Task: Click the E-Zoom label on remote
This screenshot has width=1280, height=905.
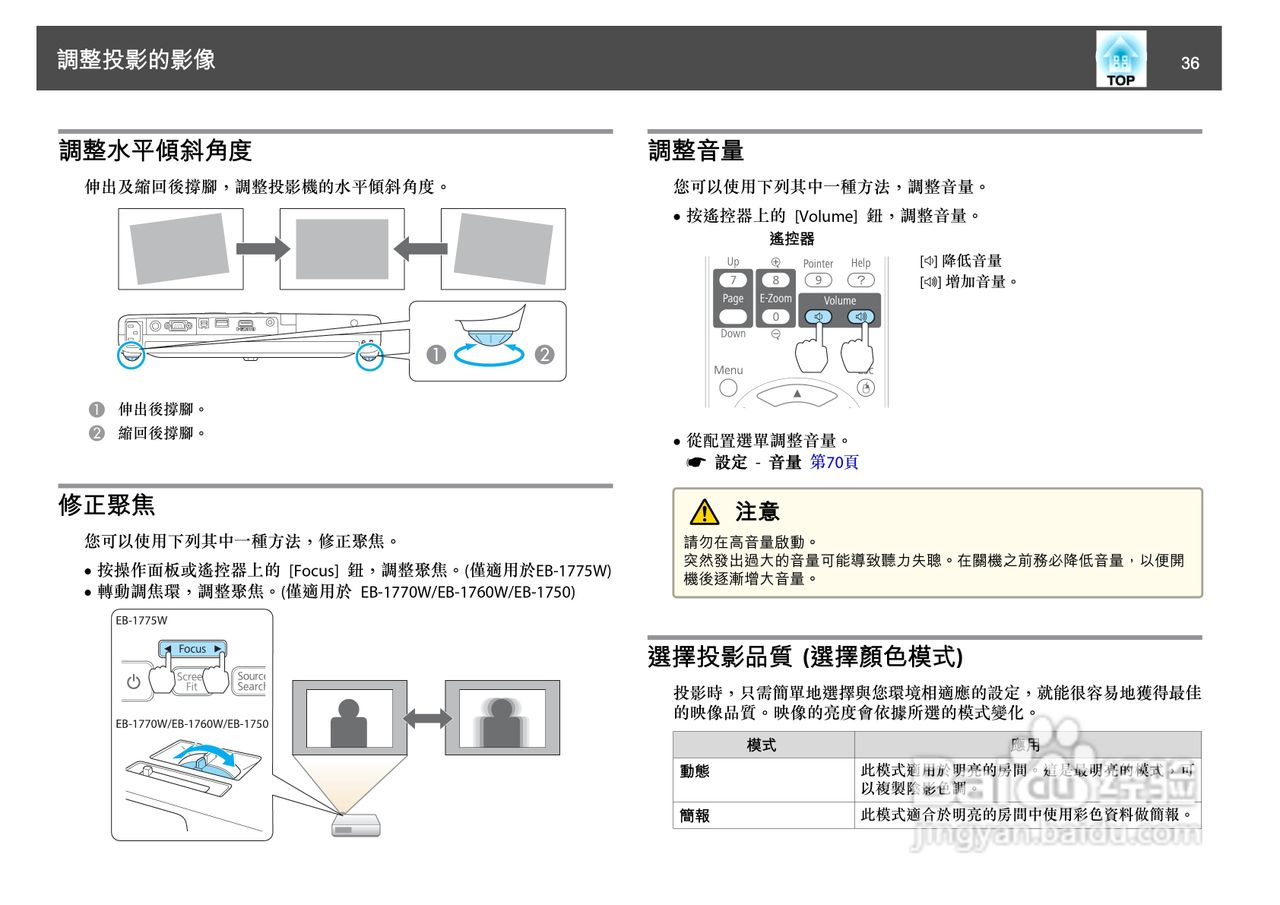Action: pyautogui.click(x=776, y=299)
